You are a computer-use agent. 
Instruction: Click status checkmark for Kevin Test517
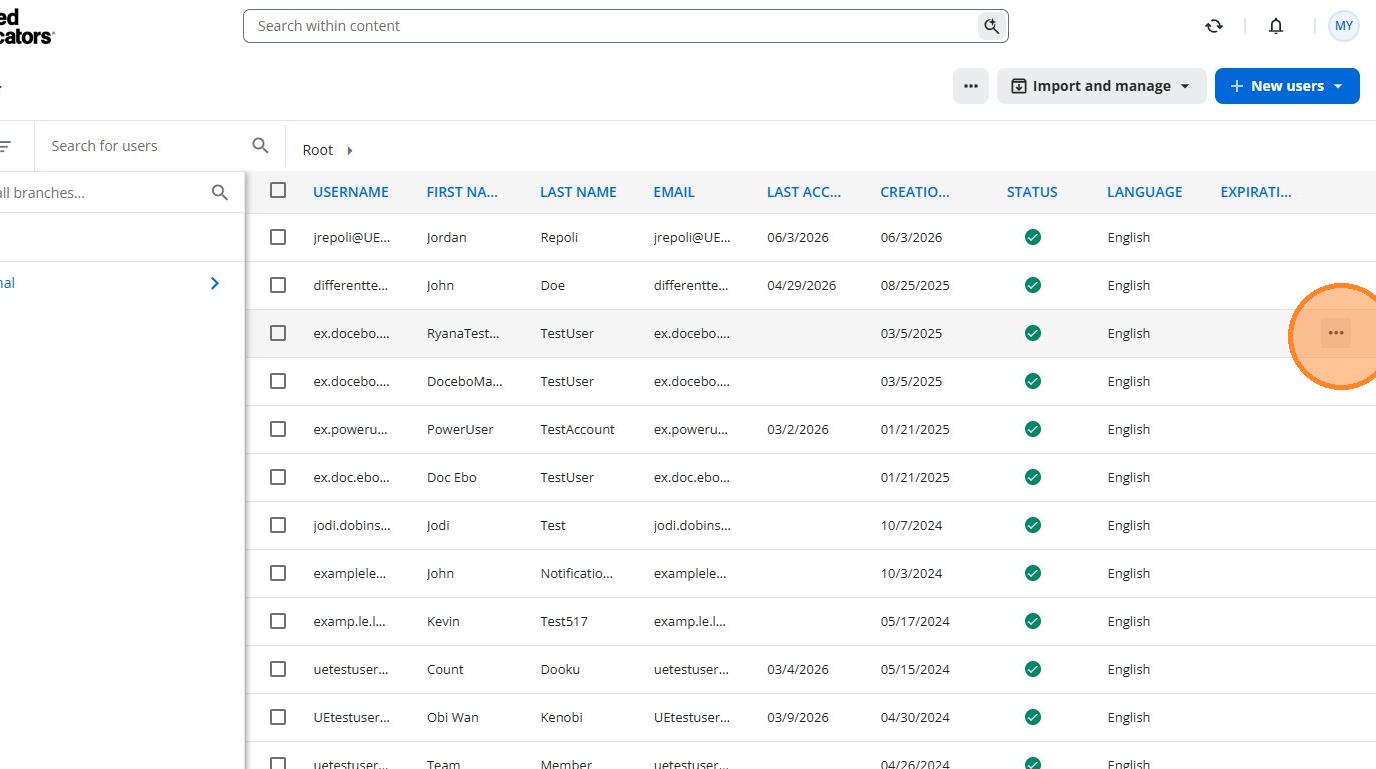1033,621
